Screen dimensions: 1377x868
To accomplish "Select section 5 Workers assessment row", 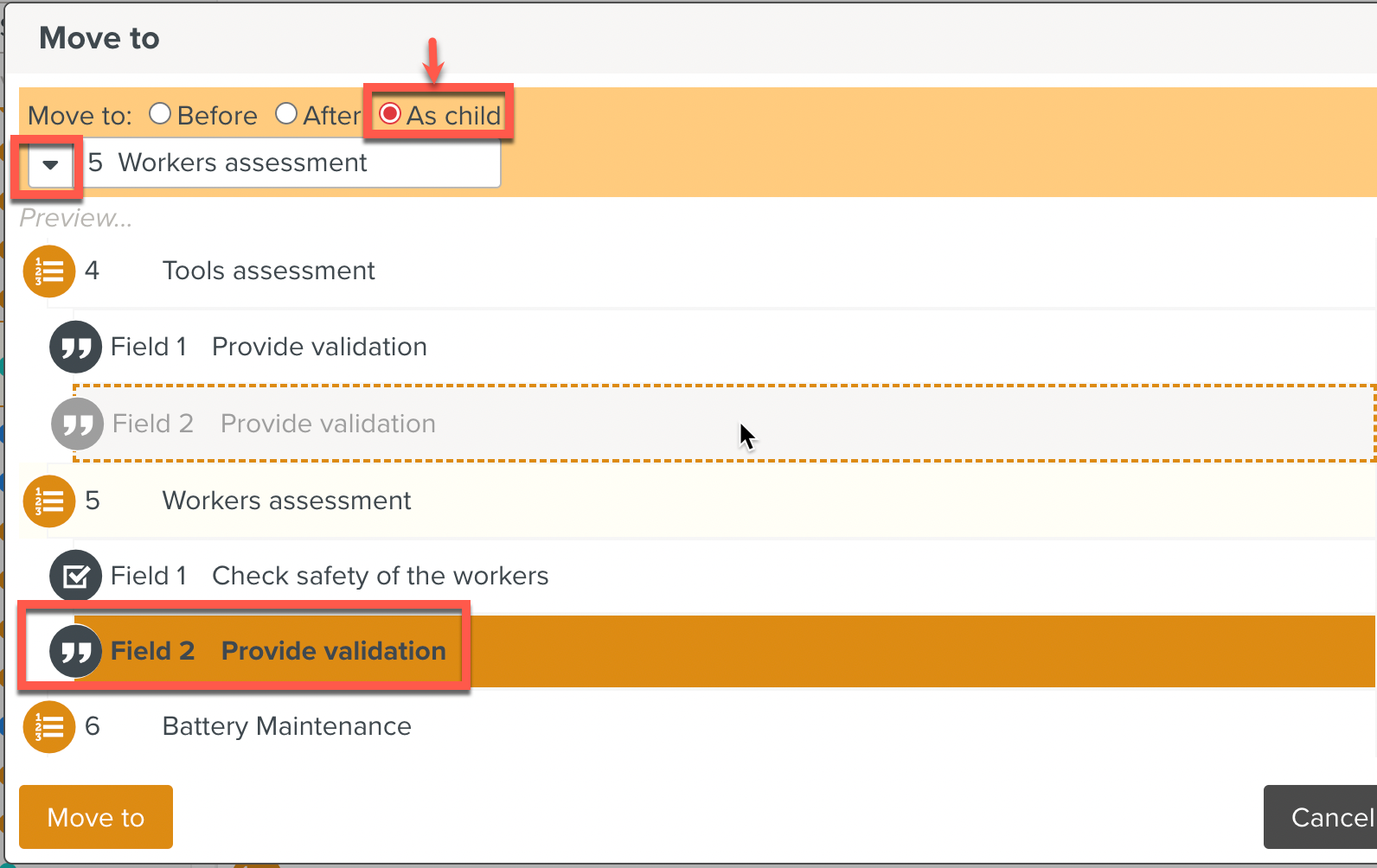I will click(286, 501).
